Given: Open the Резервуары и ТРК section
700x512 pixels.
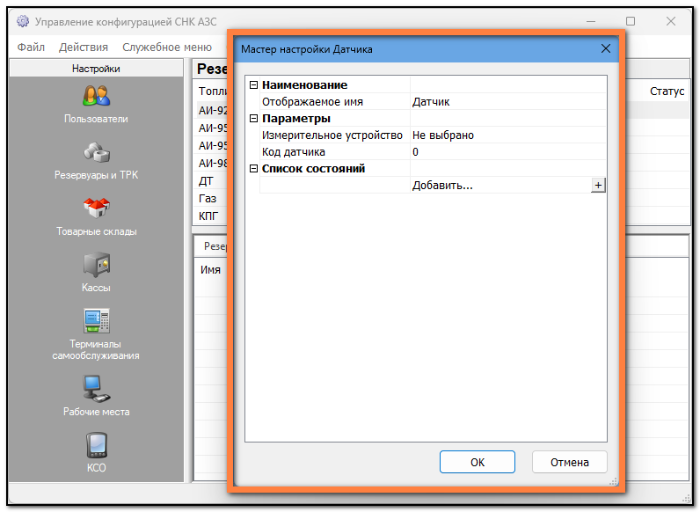Looking at the screenshot, I should (96, 161).
